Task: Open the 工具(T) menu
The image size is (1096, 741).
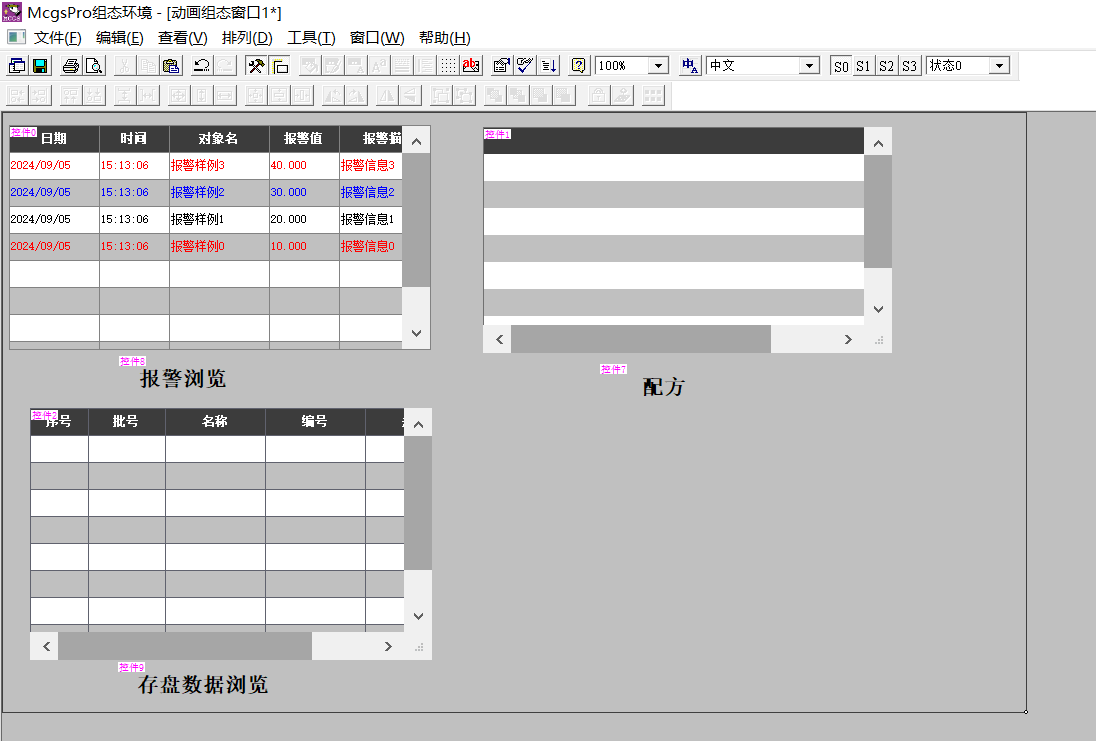Action: click(311, 38)
